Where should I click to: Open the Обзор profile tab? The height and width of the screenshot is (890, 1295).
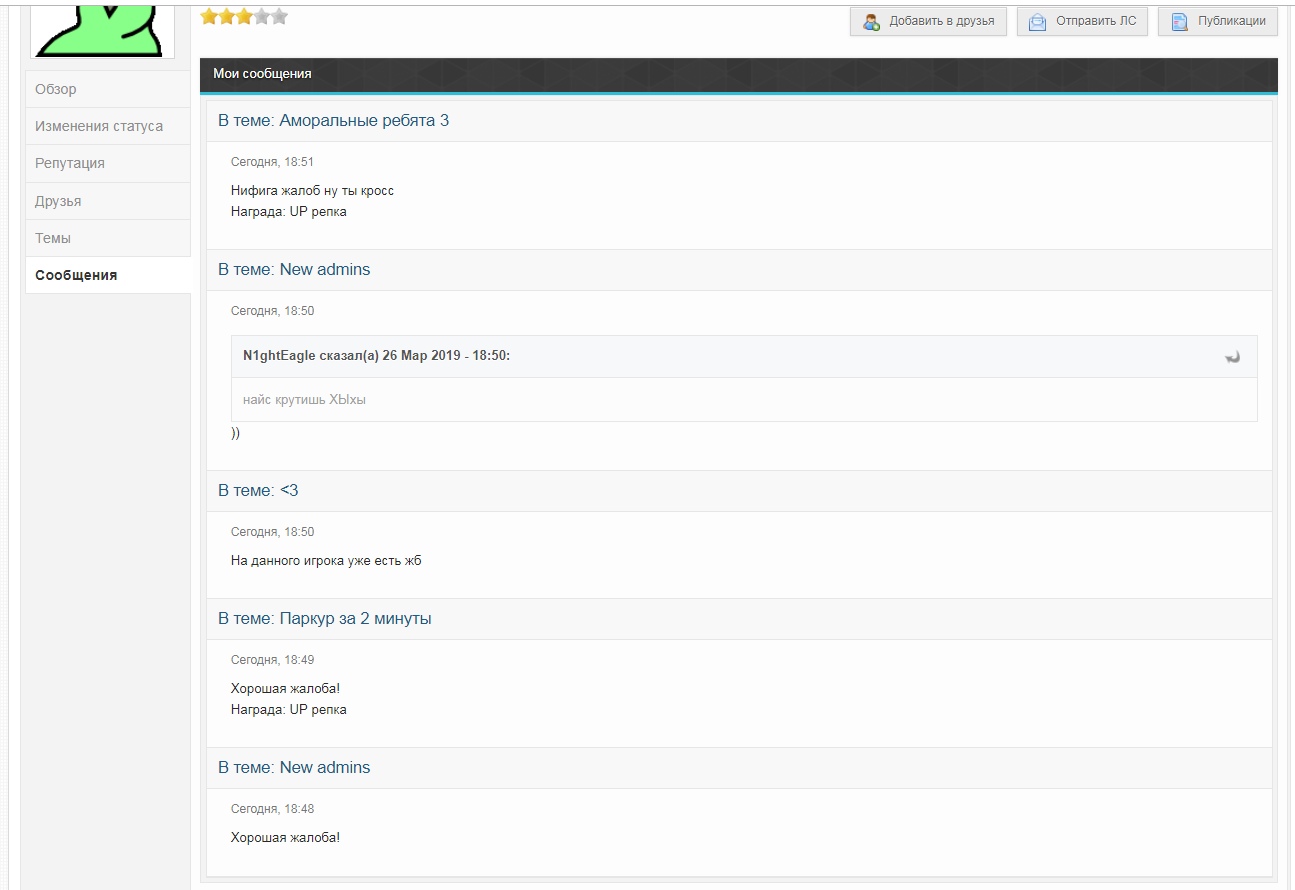click(108, 89)
